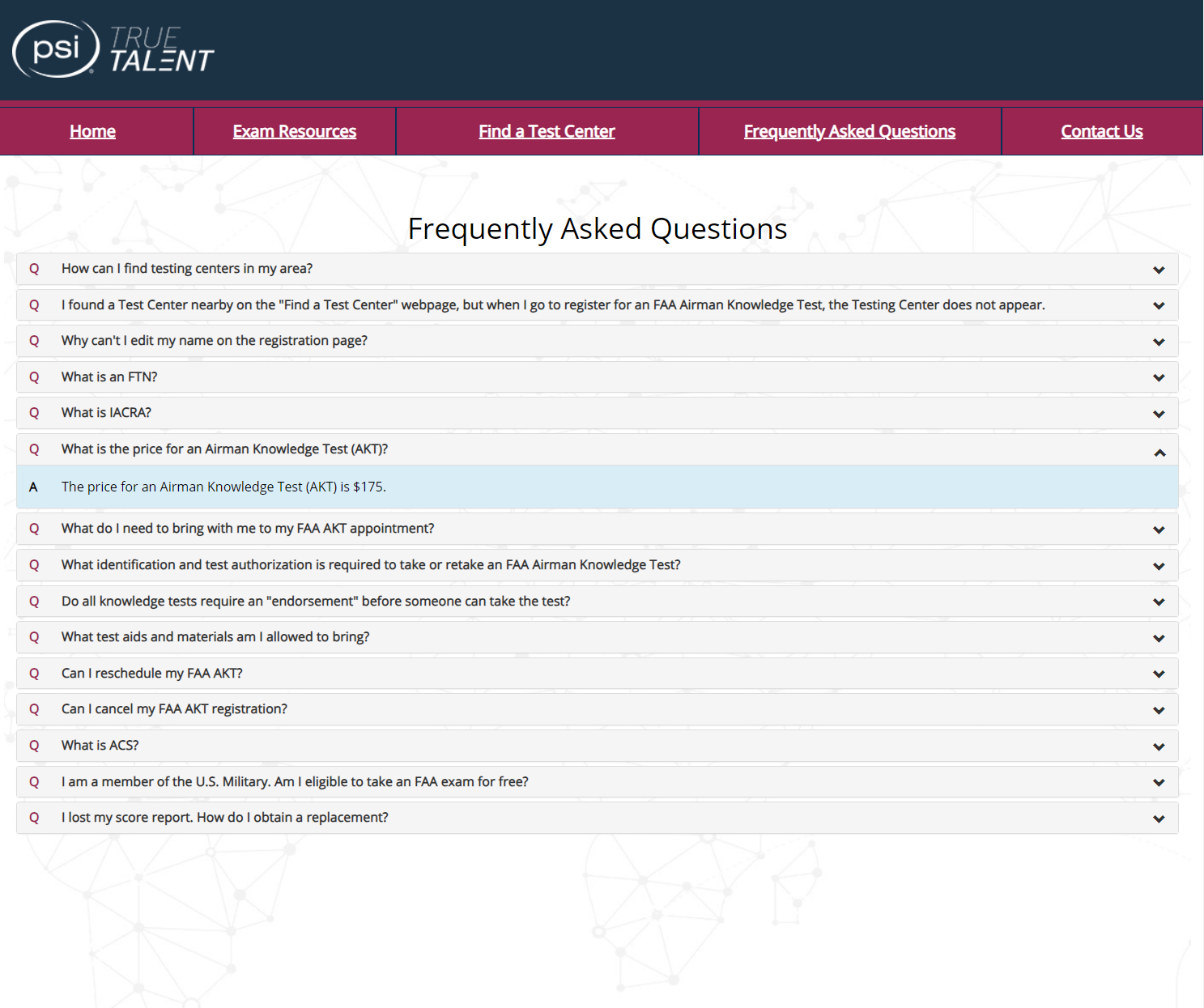
Task: Expand 'How can I find testing centers in my area?'
Action: point(598,269)
